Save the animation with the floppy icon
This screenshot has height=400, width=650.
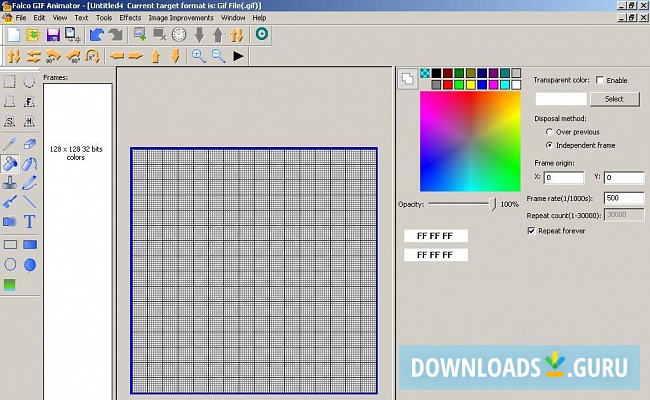point(53,35)
